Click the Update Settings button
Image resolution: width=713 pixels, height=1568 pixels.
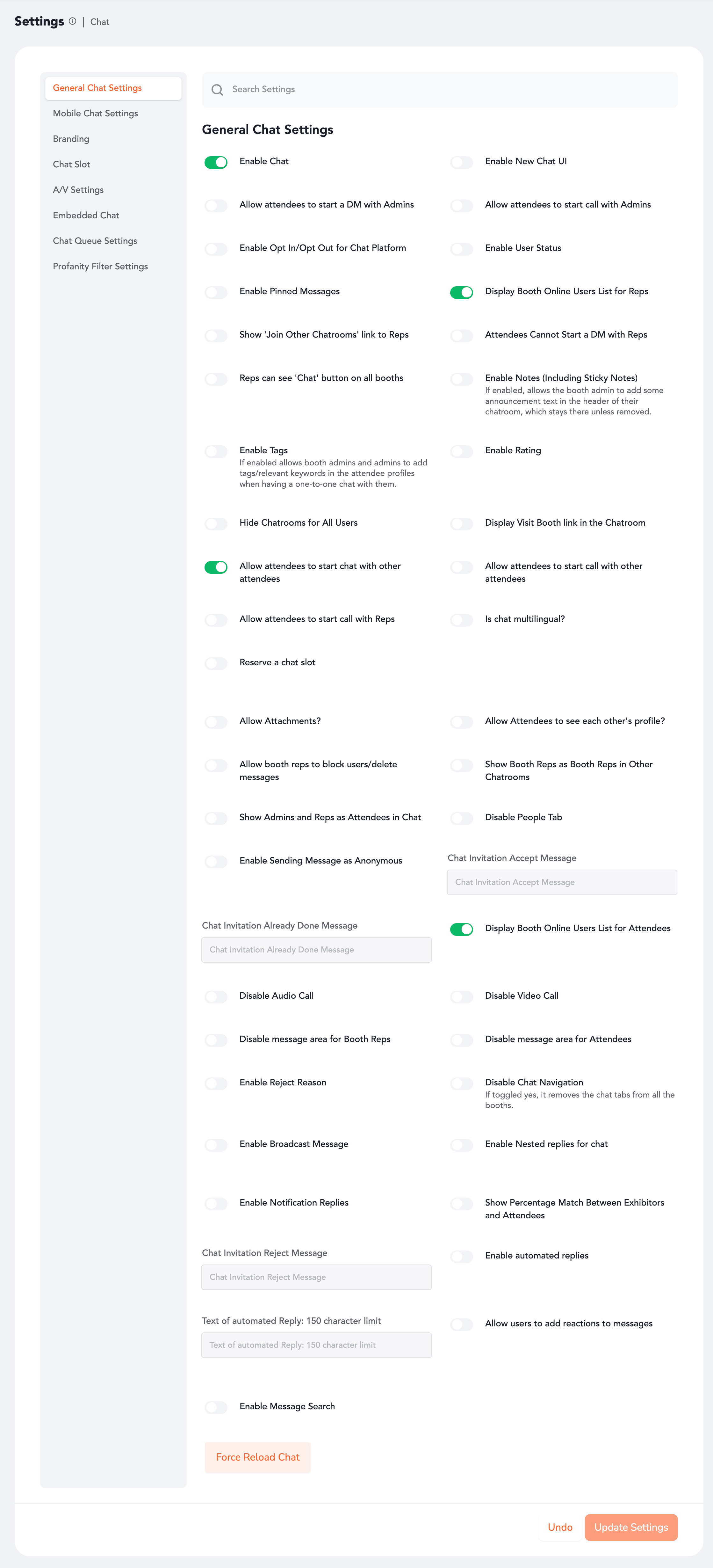631,1527
